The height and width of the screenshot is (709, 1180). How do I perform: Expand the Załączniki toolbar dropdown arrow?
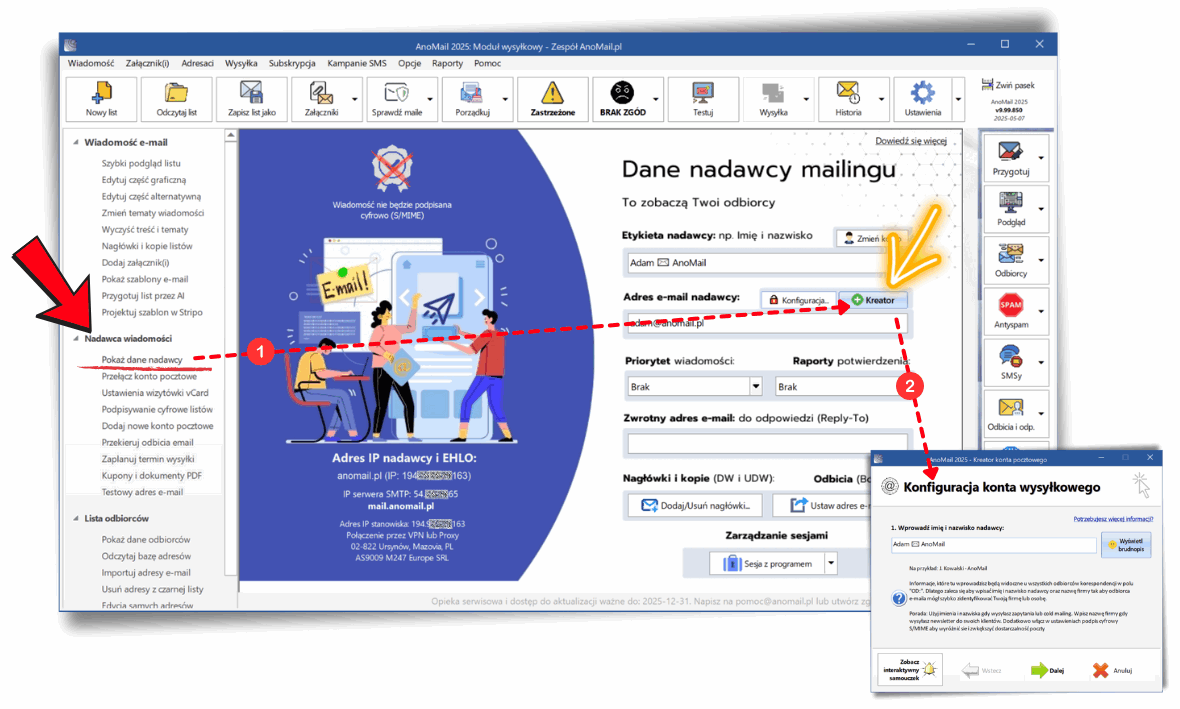[354, 99]
